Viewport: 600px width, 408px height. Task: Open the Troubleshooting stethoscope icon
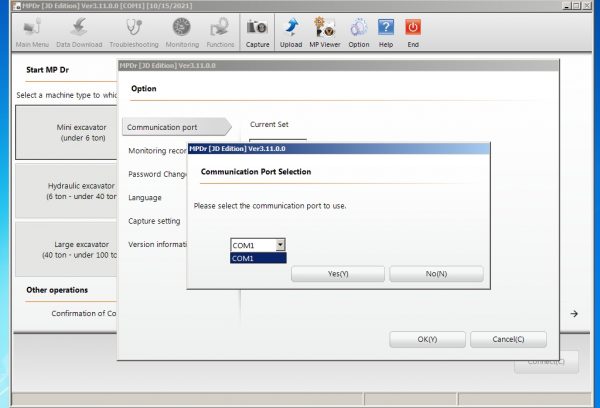coord(134,33)
